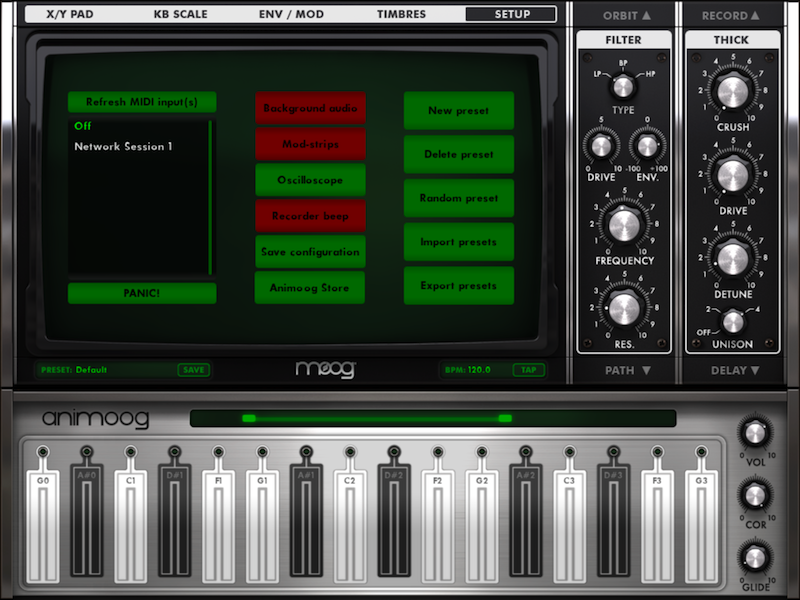Viewport: 800px width, 600px height.
Task: Switch to the KB SCALE tab
Action: 181,14
